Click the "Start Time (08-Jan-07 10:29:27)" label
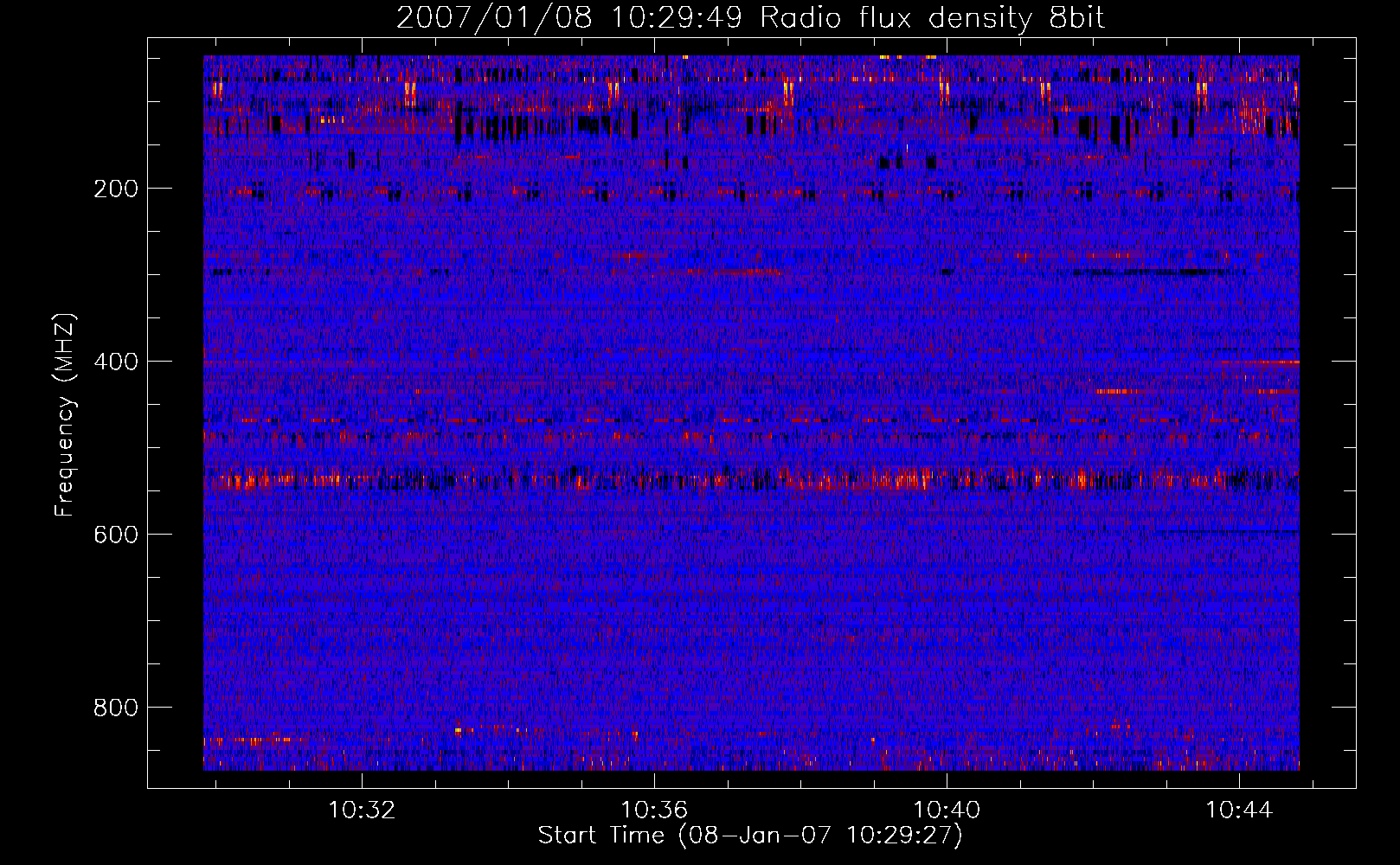1400x865 pixels. click(x=750, y=836)
